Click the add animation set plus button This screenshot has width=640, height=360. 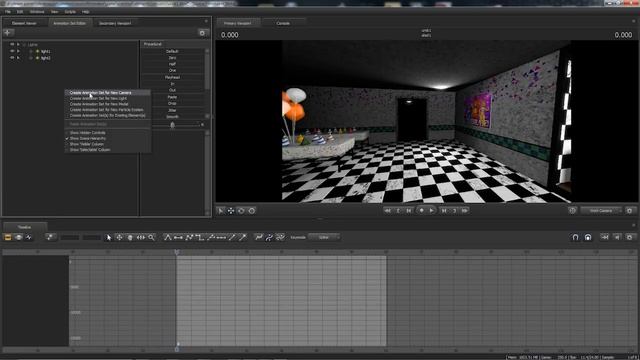(8, 33)
